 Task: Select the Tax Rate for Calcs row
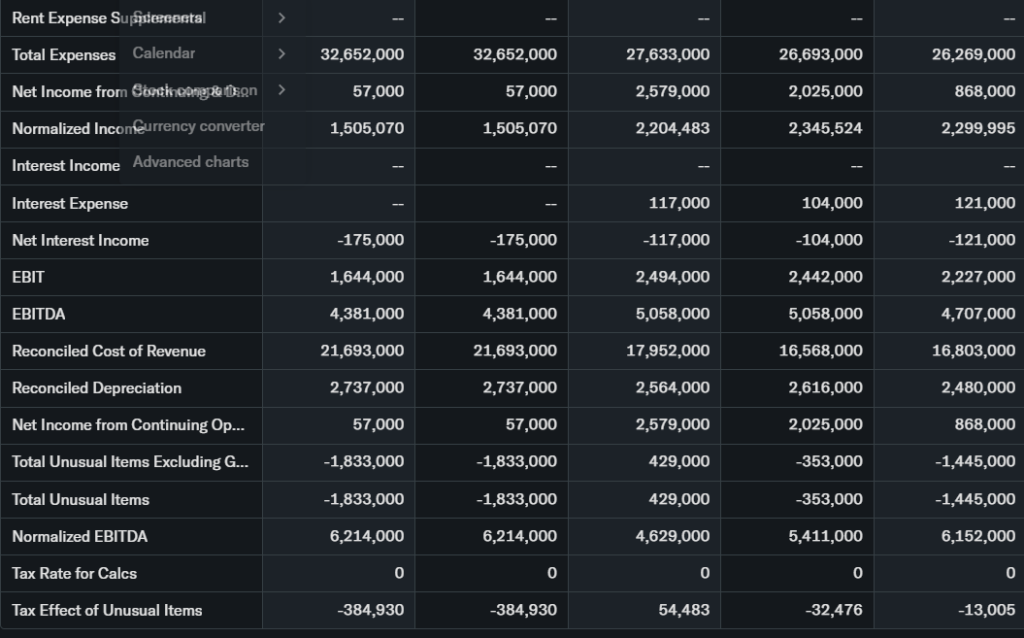[74, 573]
